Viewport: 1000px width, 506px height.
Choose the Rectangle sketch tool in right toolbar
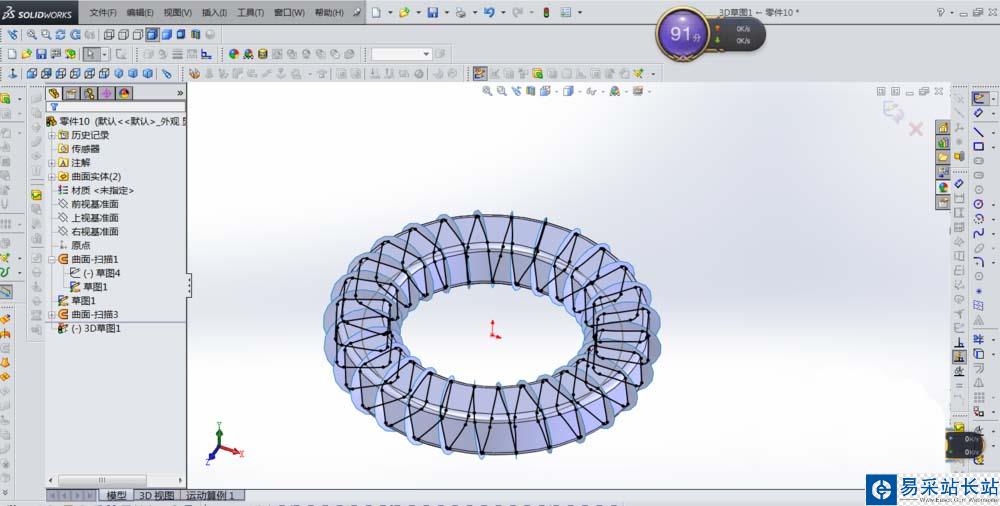[x=978, y=147]
